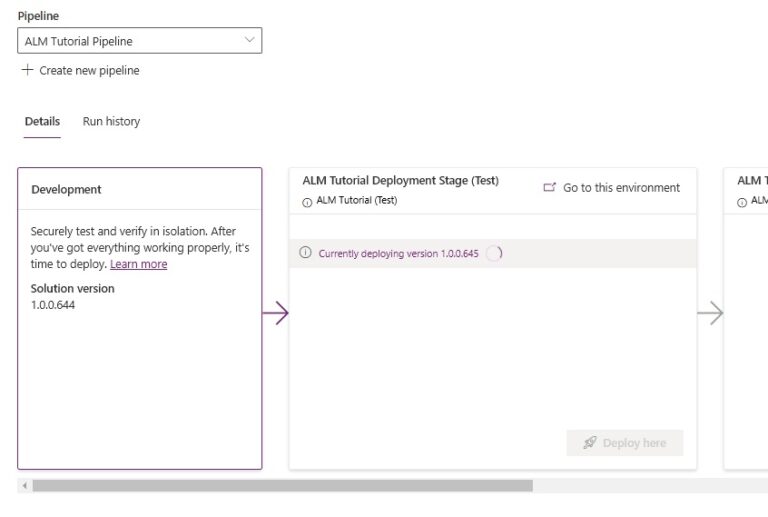Click the purple arrow between Development and Test
768x517 pixels.
(275, 313)
